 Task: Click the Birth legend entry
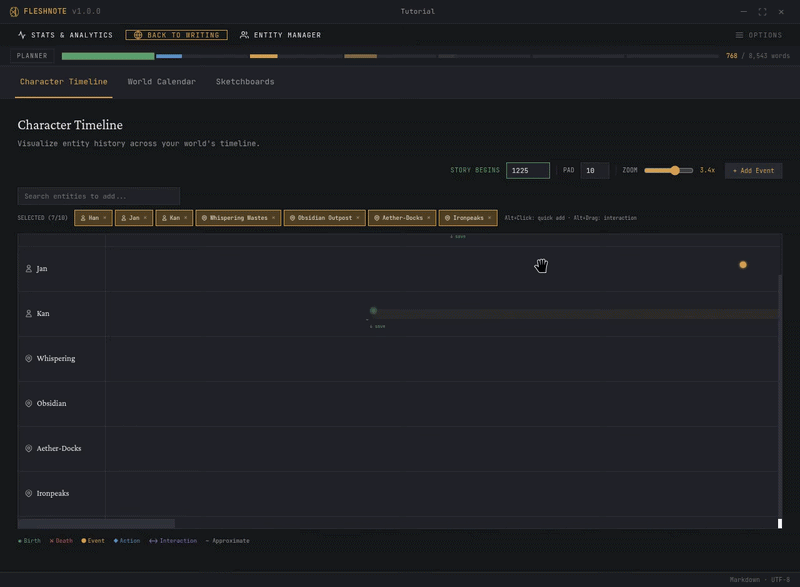pos(29,541)
